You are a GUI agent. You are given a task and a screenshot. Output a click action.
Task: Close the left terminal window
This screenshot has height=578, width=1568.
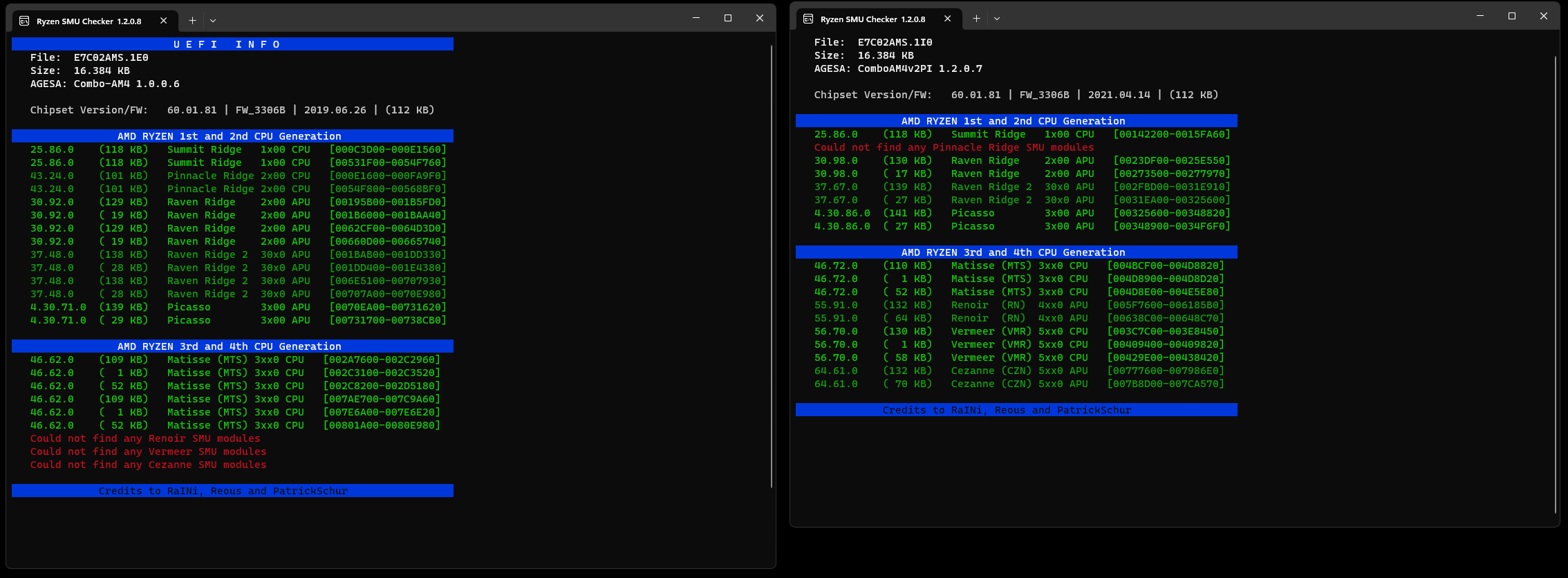(760, 18)
